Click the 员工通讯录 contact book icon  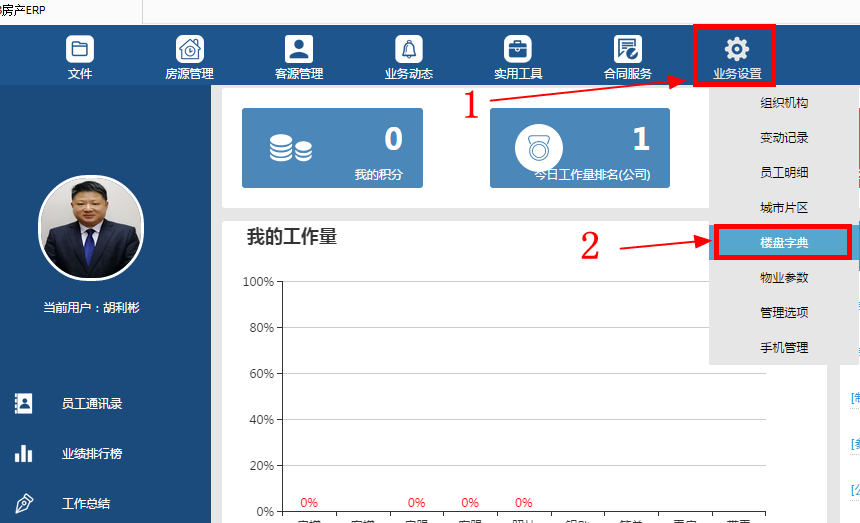click(24, 403)
